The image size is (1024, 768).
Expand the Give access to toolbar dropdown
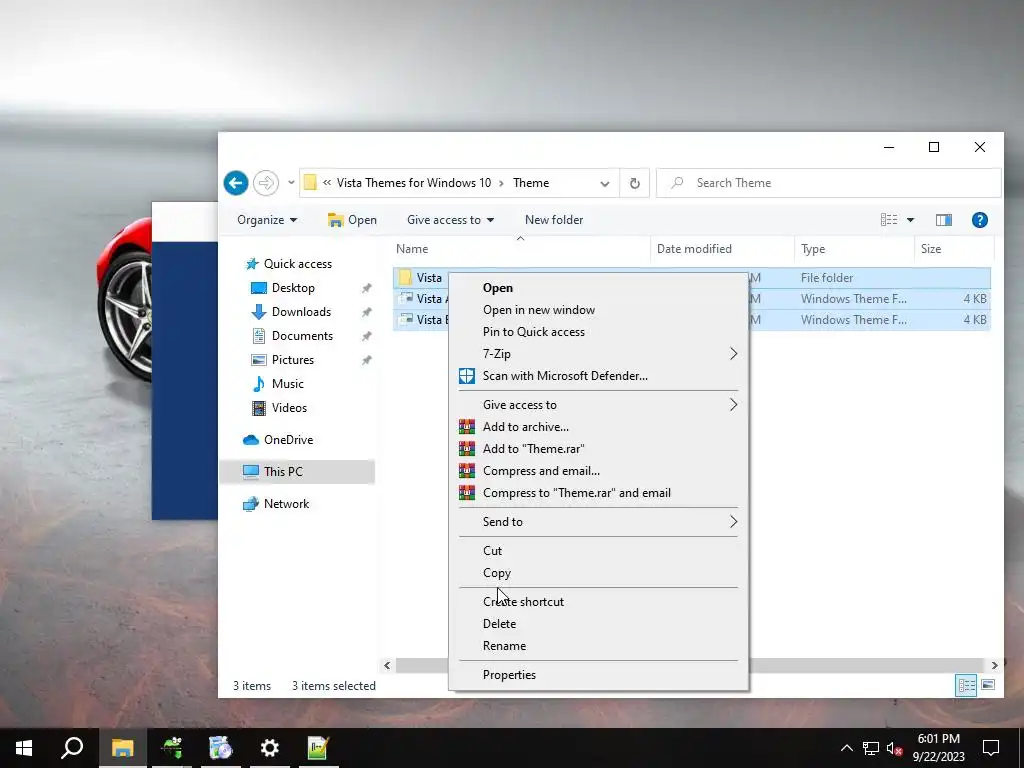pyautogui.click(x=450, y=220)
